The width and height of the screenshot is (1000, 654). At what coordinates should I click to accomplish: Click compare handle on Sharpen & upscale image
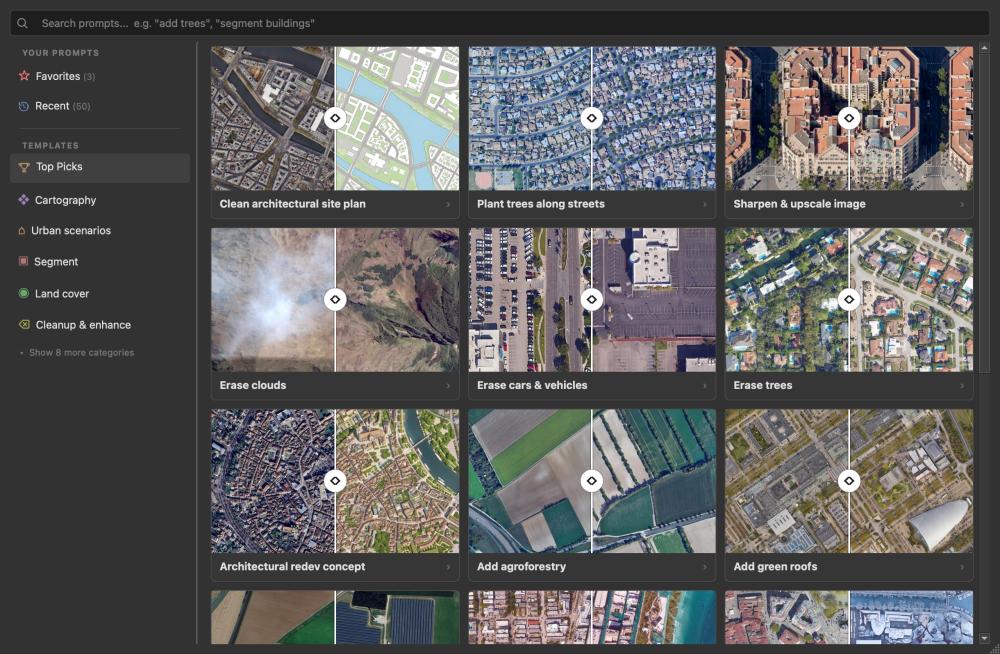click(849, 118)
